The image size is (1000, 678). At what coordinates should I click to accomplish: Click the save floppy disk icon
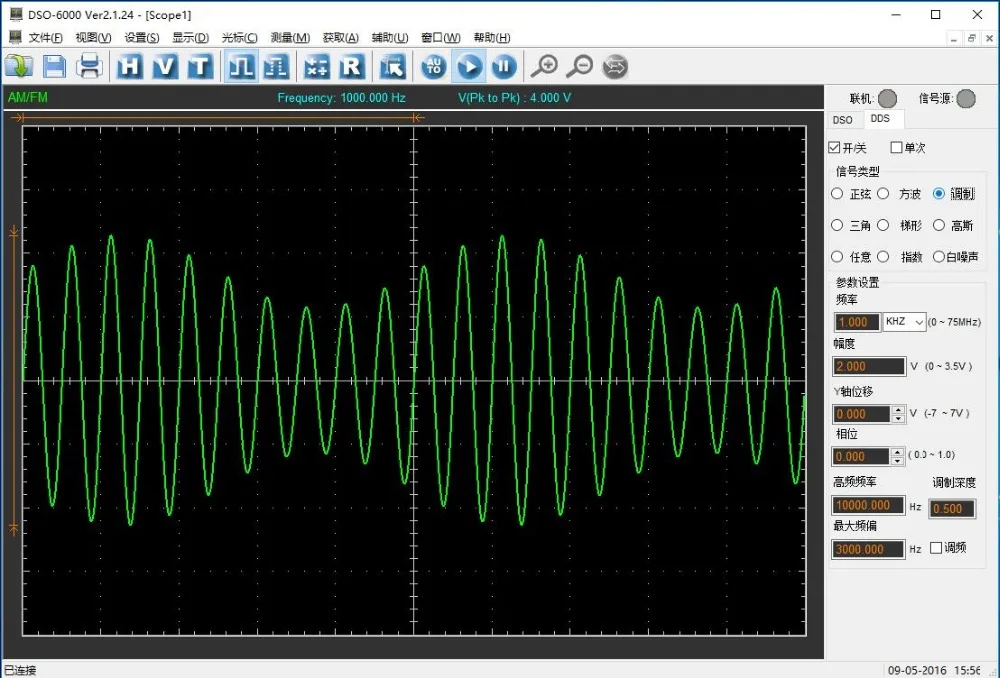[x=54, y=66]
